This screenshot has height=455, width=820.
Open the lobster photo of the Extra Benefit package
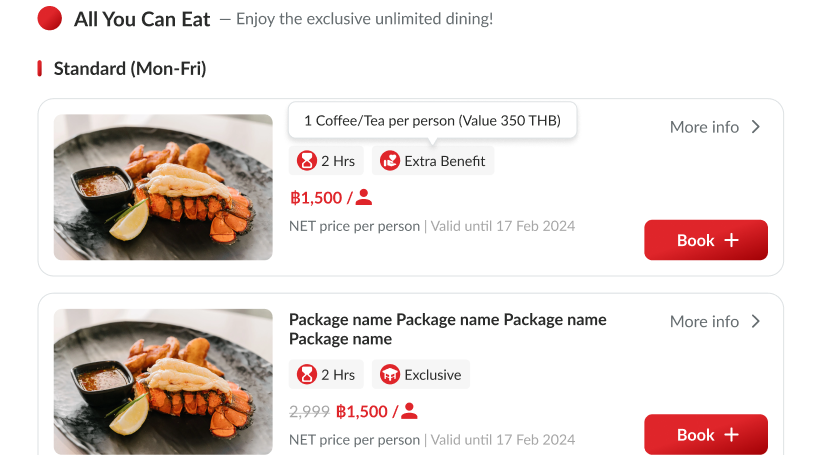(x=163, y=187)
